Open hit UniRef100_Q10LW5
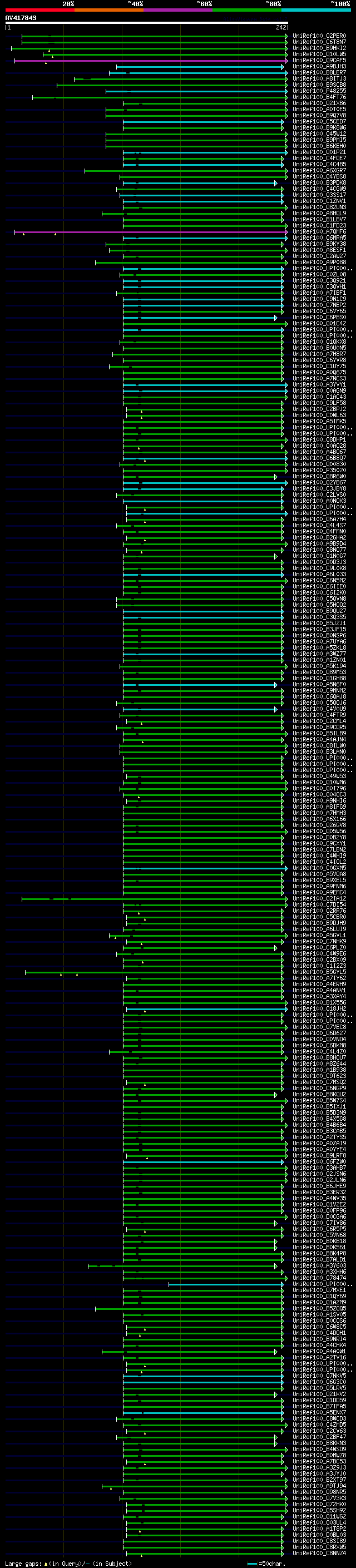Viewport: 356px width, 1568px height. (x=319, y=54)
